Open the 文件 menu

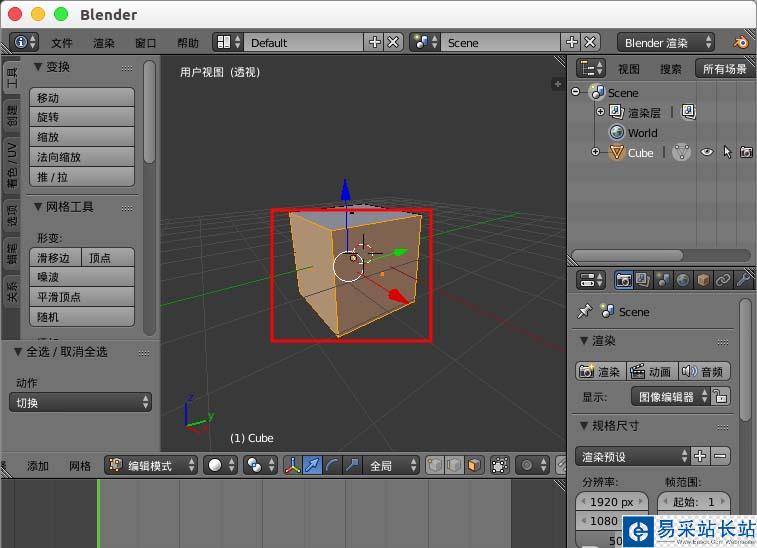point(62,43)
